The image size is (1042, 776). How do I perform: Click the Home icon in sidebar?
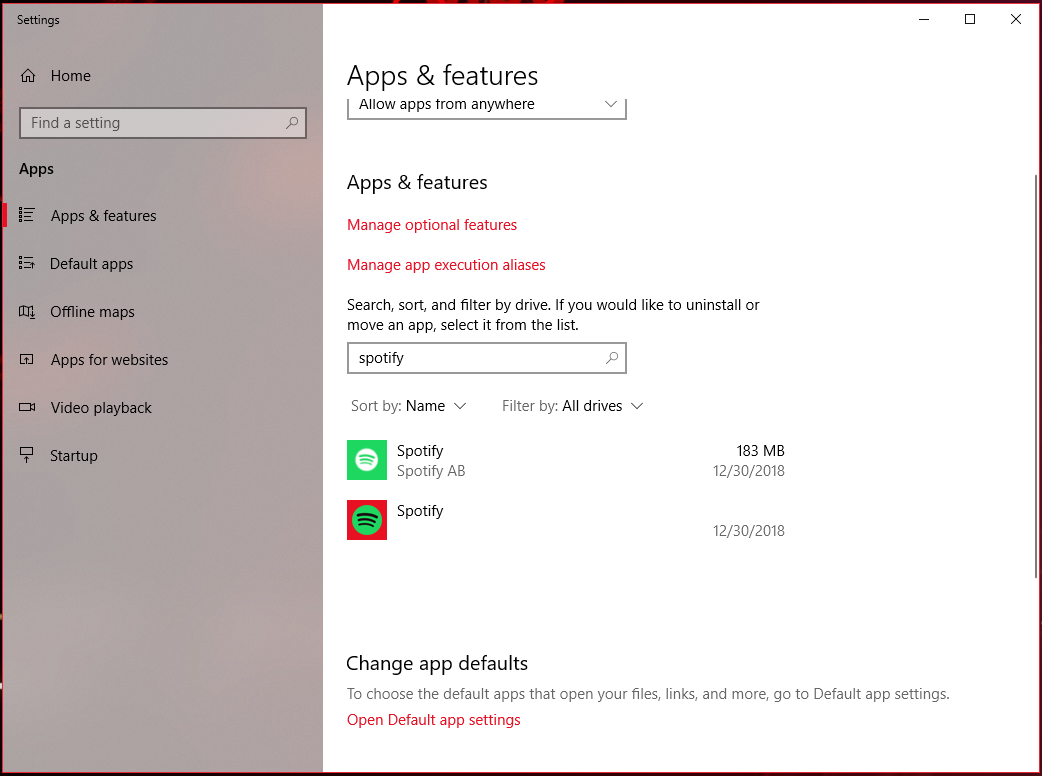27,76
